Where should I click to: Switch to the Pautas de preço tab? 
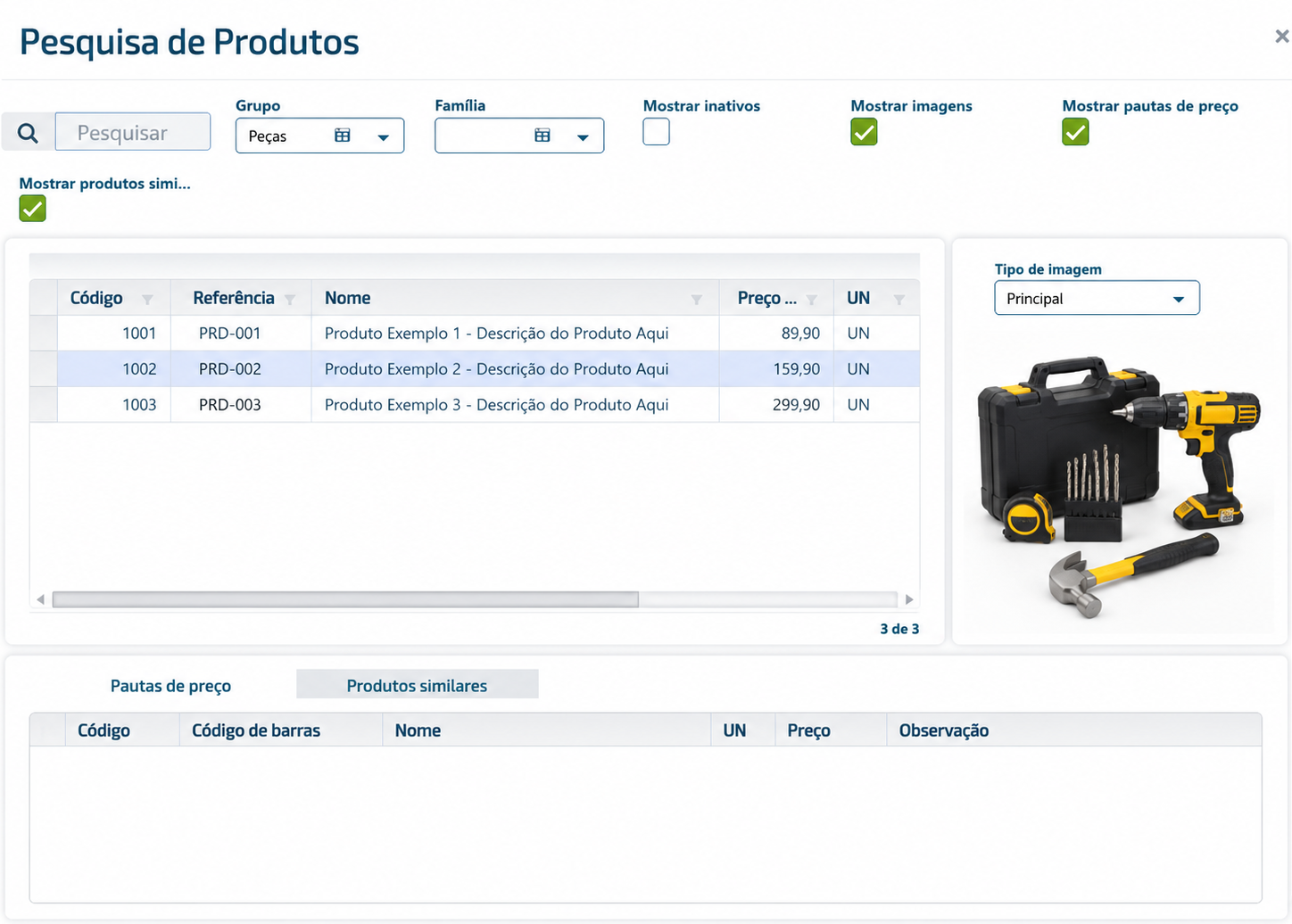pyautogui.click(x=170, y=686)
